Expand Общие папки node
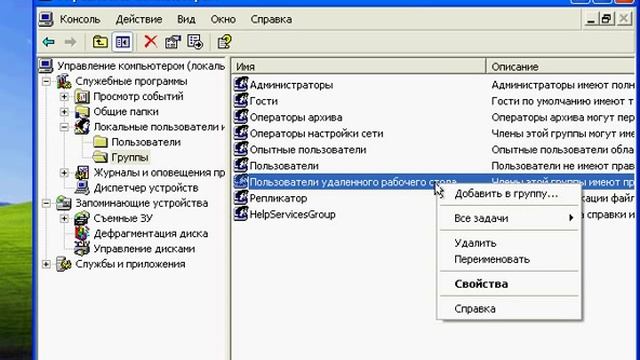Image resolution: width=640 pixels, height=360 pixels. click(x=64, y=112)
